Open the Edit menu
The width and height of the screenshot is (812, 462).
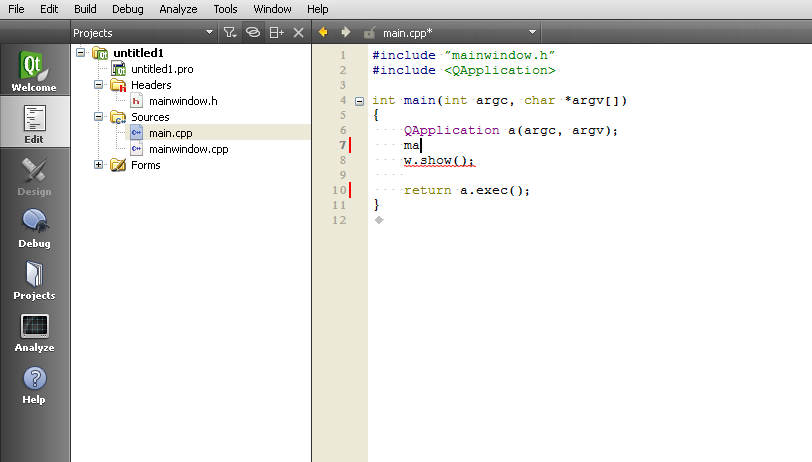(x=49, y=9)
